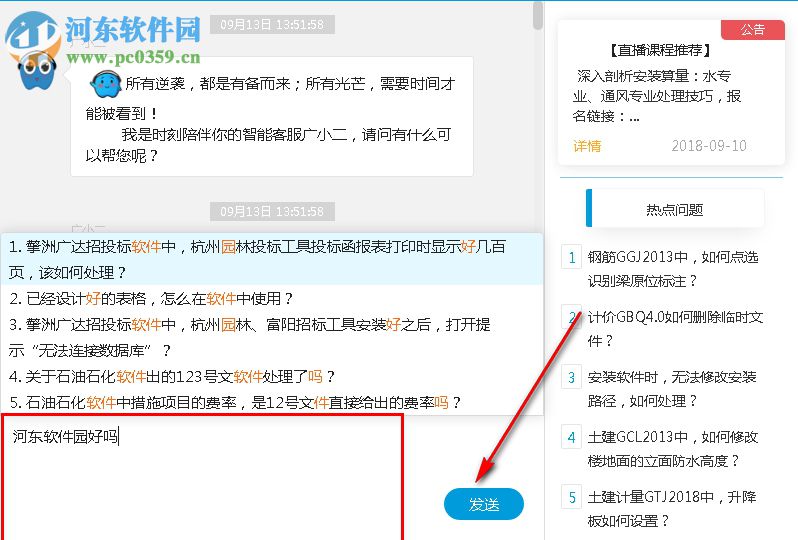
Task: Click number 5 badge in hot questions
Action: pyautogui.click(x=572, y=497)
